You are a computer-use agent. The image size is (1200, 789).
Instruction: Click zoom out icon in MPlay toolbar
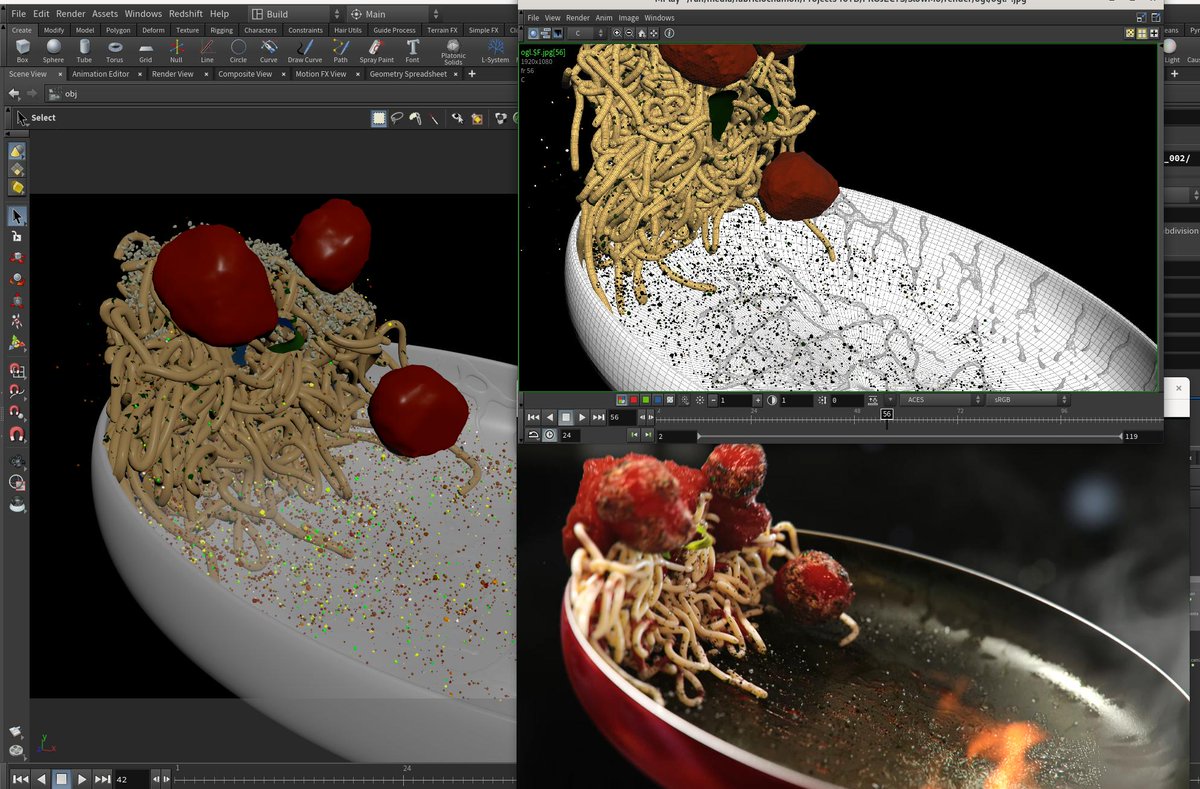(629, 33)
